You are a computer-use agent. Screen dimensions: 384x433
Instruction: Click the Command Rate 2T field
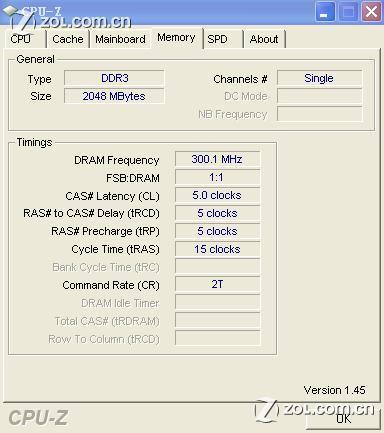217,284
